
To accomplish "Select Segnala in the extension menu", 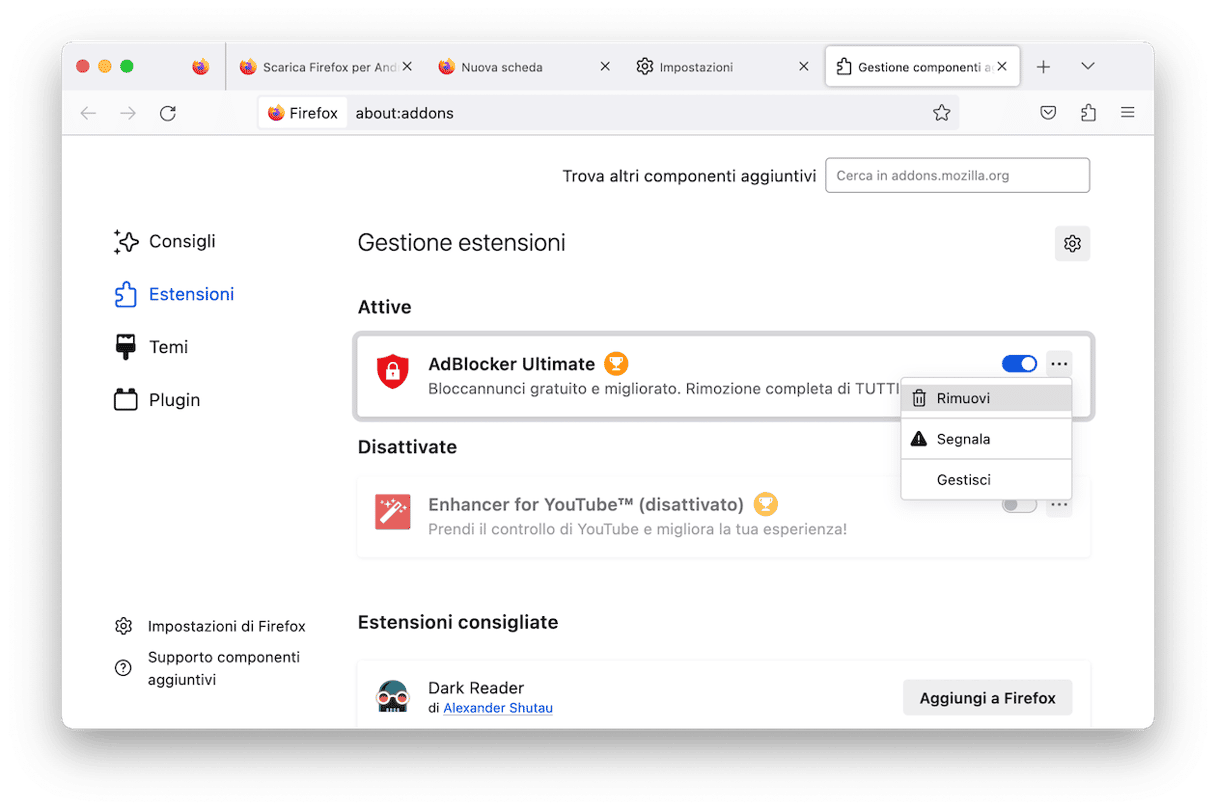I will (963, 439).
